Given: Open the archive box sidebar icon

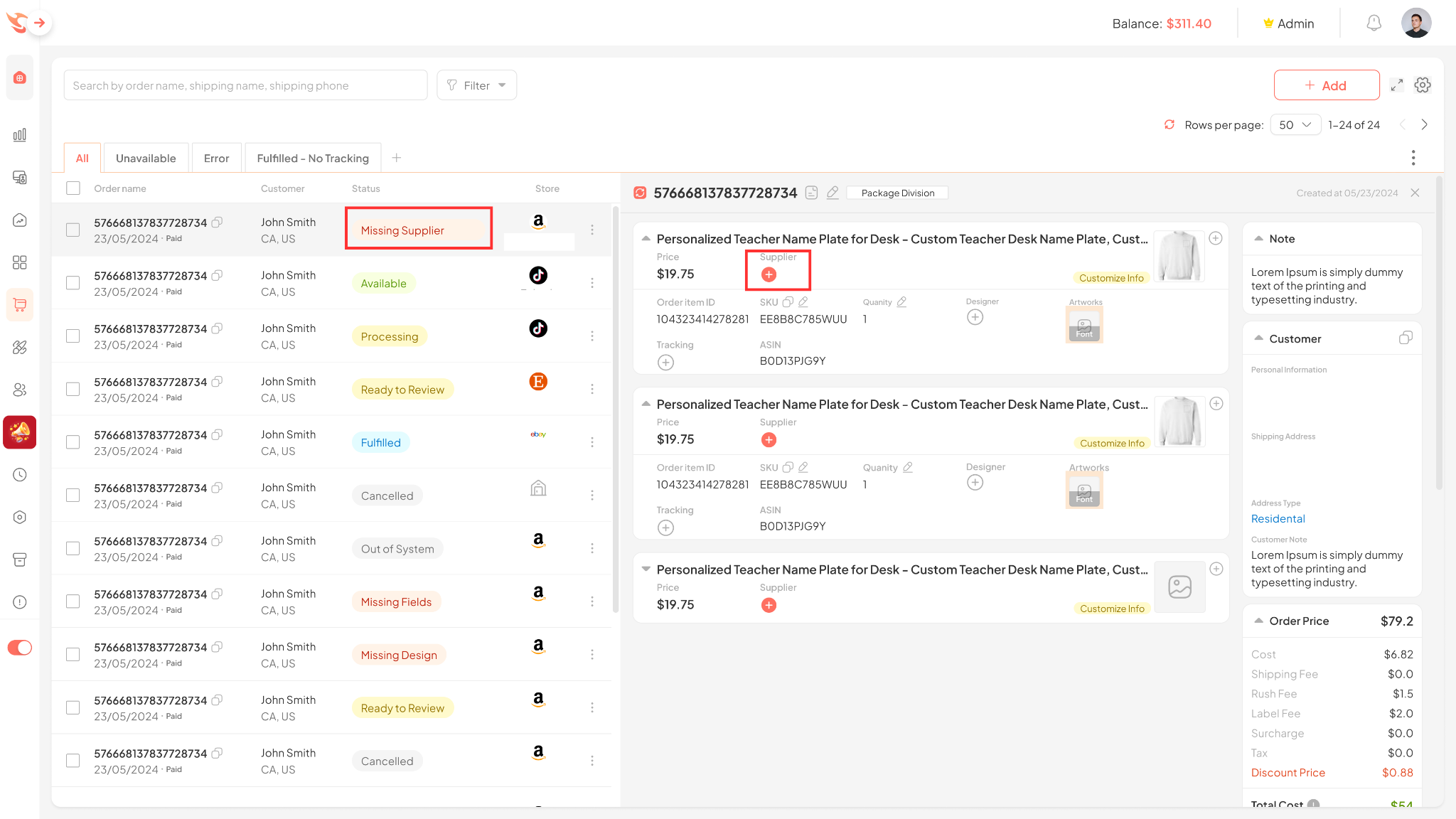Looking at the screenshot, I should [20, 560].
